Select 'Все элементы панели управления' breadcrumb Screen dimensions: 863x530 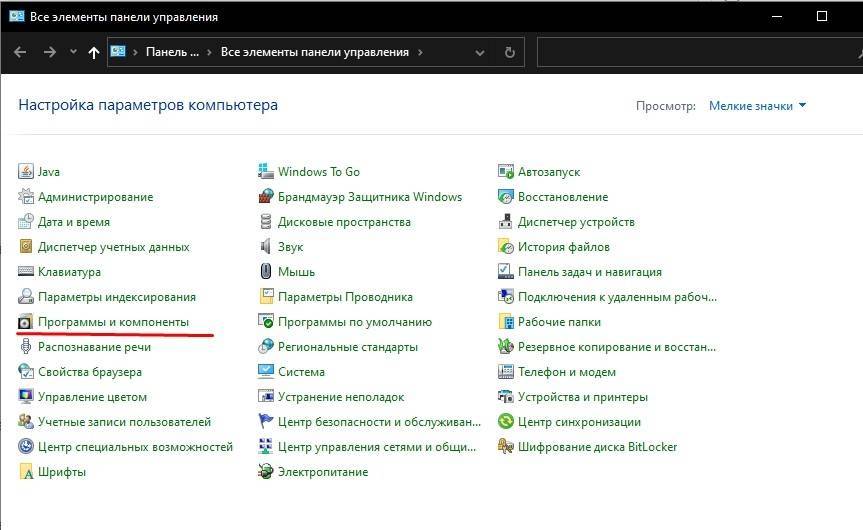pos(314,52)
